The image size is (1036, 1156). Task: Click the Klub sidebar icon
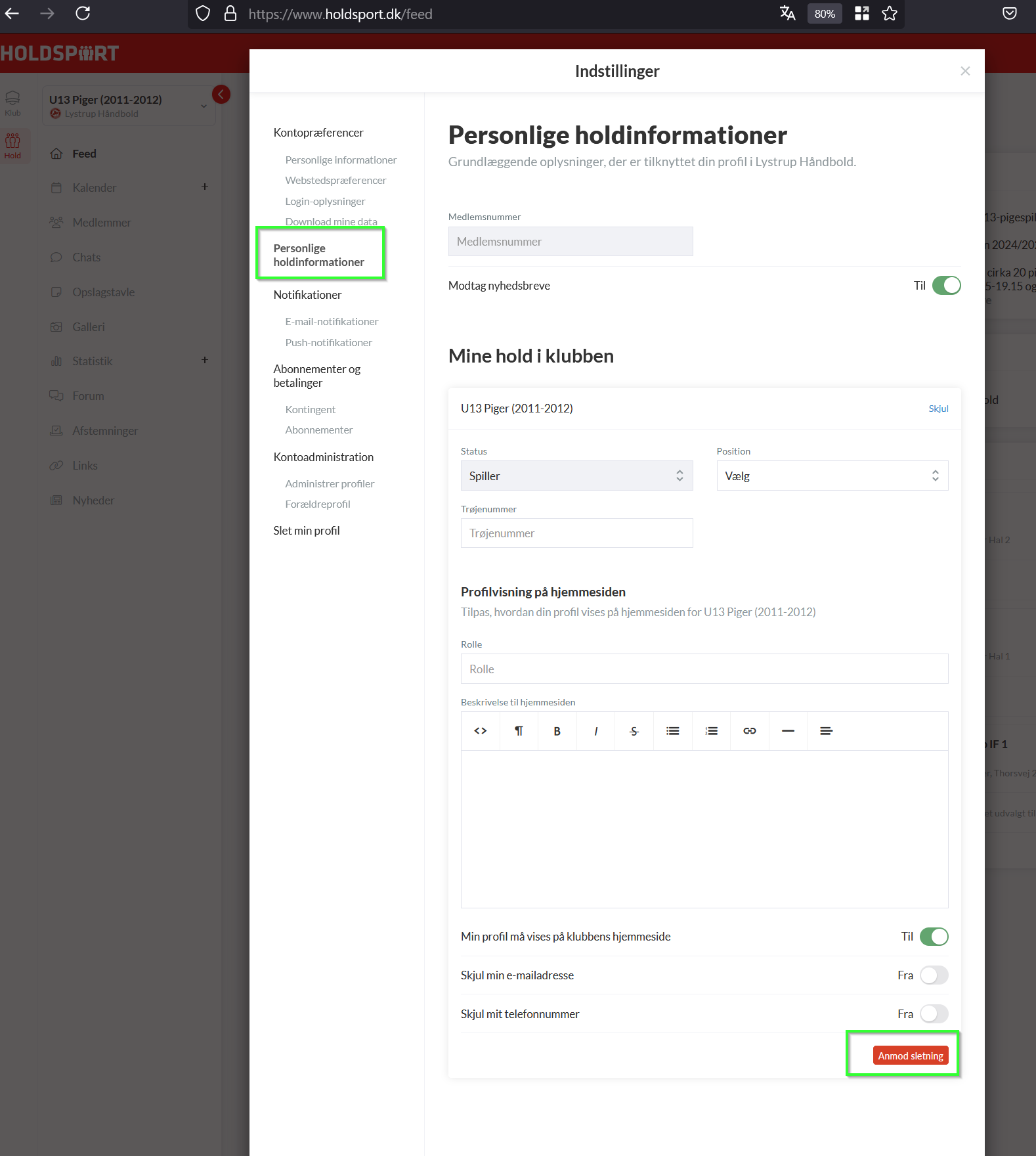click(x=12, y=104)
